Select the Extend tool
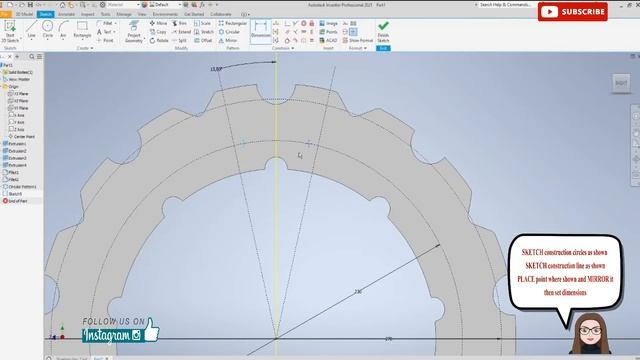Screen dimensions: 640x360 (x=181, y=32)
